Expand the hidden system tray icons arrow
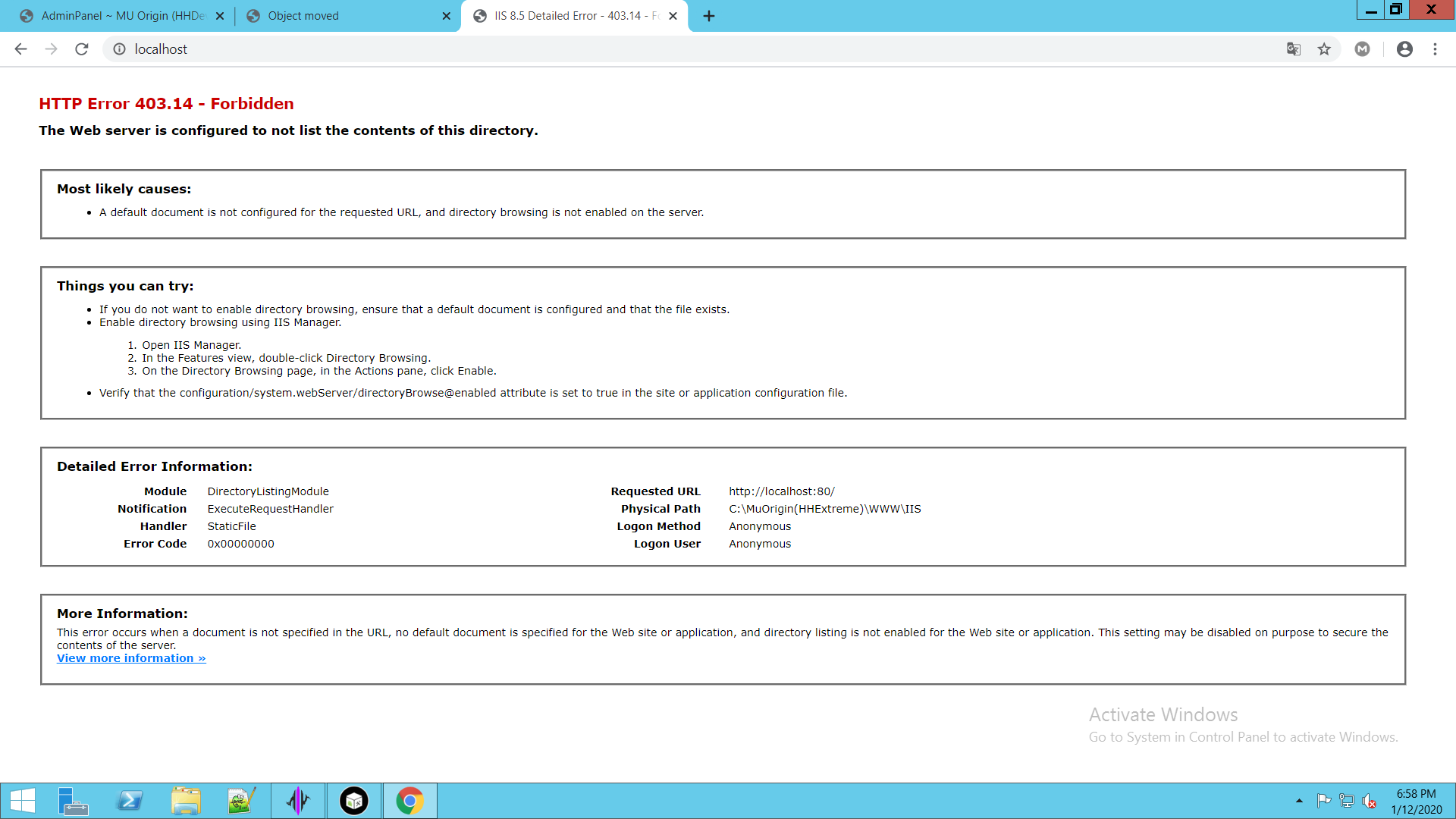 point(1299,801)
